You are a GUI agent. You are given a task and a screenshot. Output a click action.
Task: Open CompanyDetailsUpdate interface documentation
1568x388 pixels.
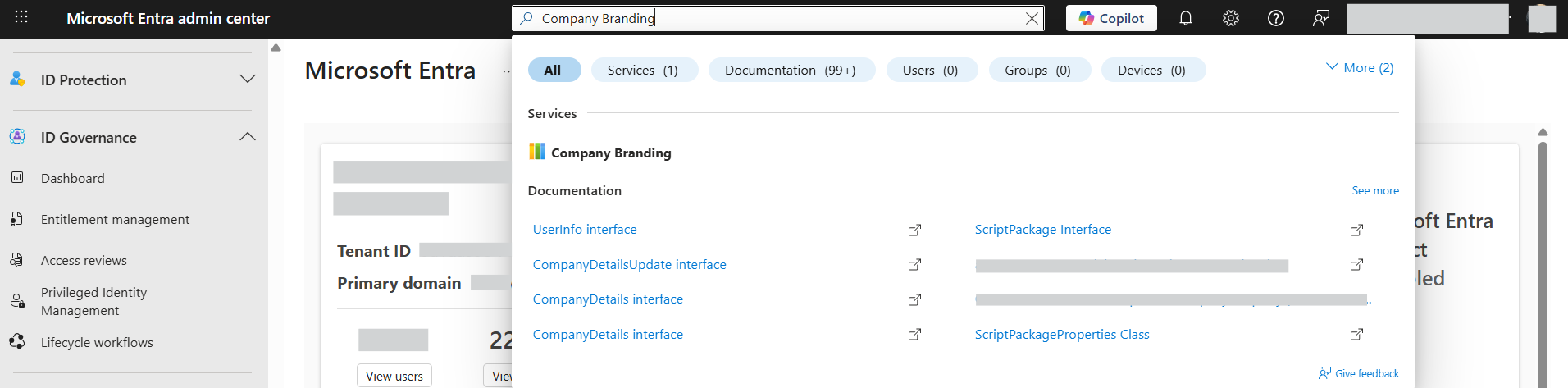pyautogui.click(x=630, y=264)
